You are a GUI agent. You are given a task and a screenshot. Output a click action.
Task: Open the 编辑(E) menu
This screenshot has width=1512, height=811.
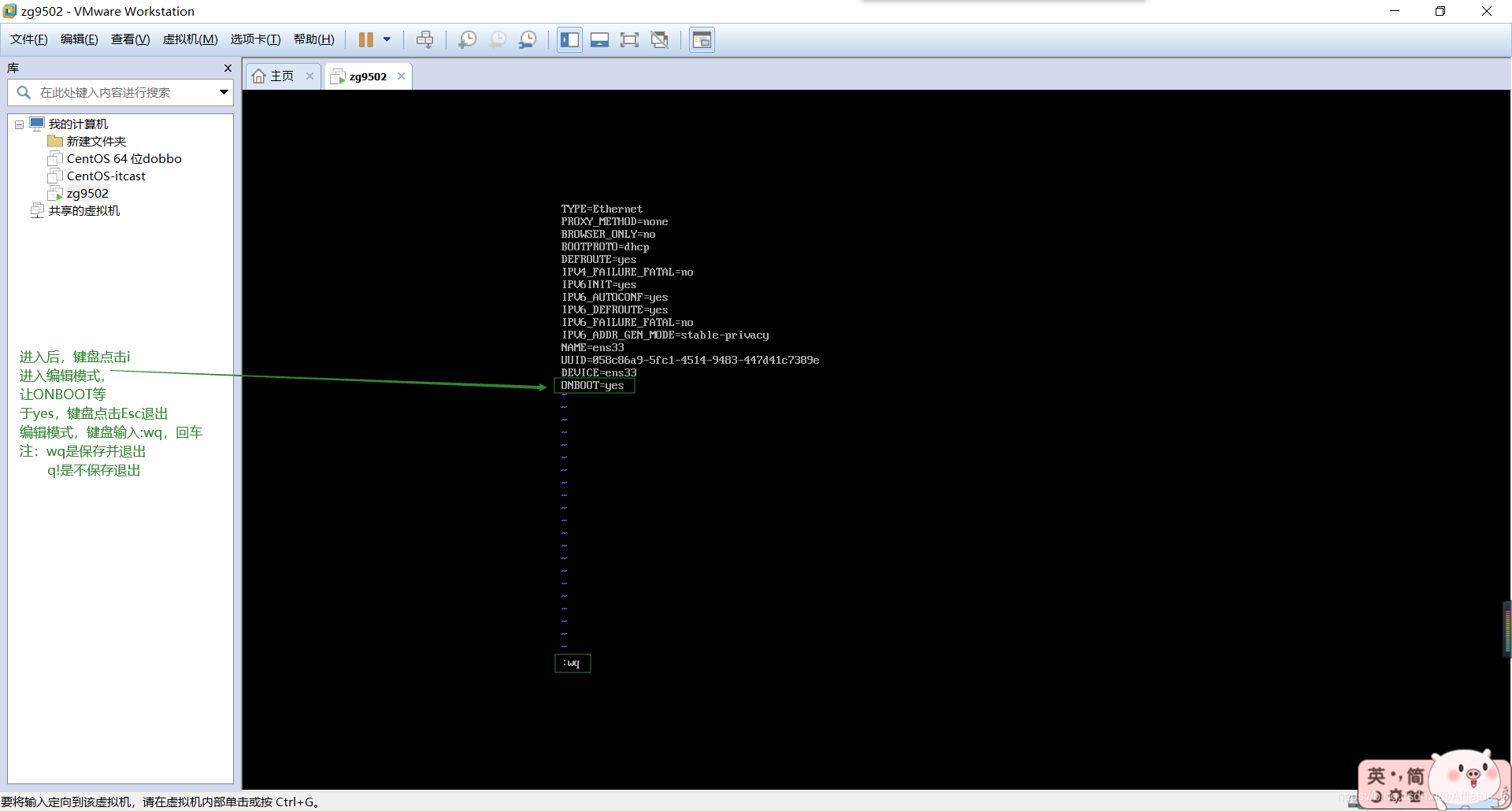80,39
